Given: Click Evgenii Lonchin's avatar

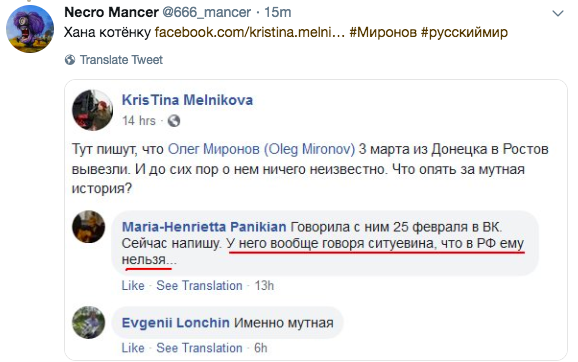Looking at the screenshot, I should pos(88,323).
